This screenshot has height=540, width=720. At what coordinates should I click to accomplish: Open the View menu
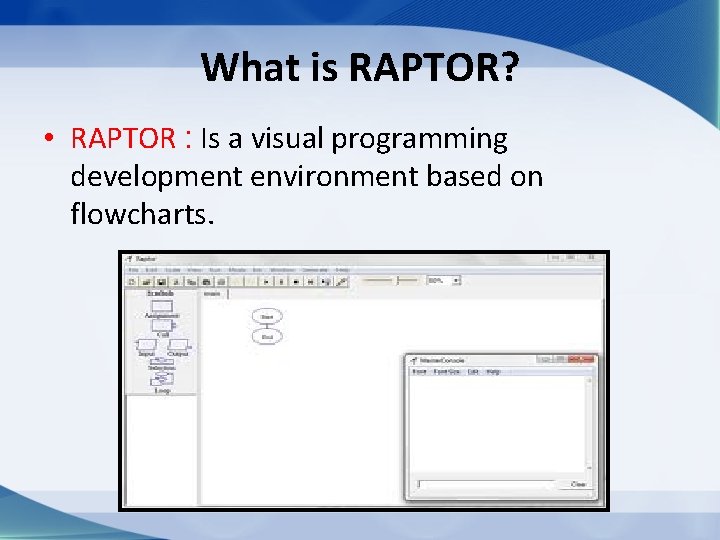pos(195,270)
